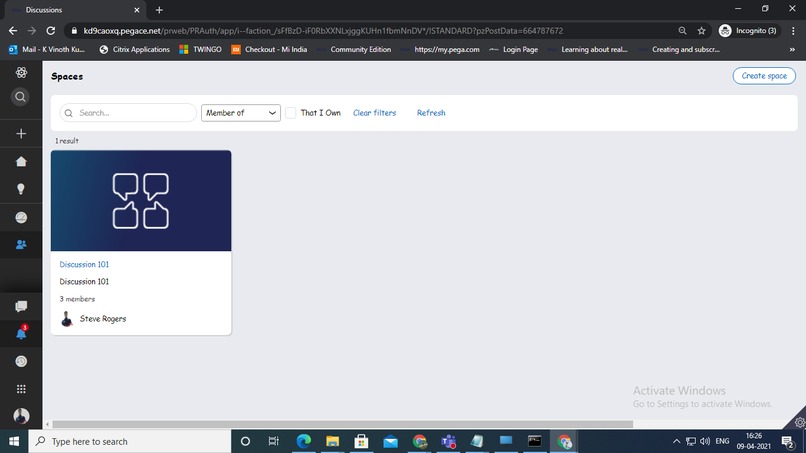Select the Spaces people icon in sidebar
The image size is (806, 453).
click(x=21, y=245)
